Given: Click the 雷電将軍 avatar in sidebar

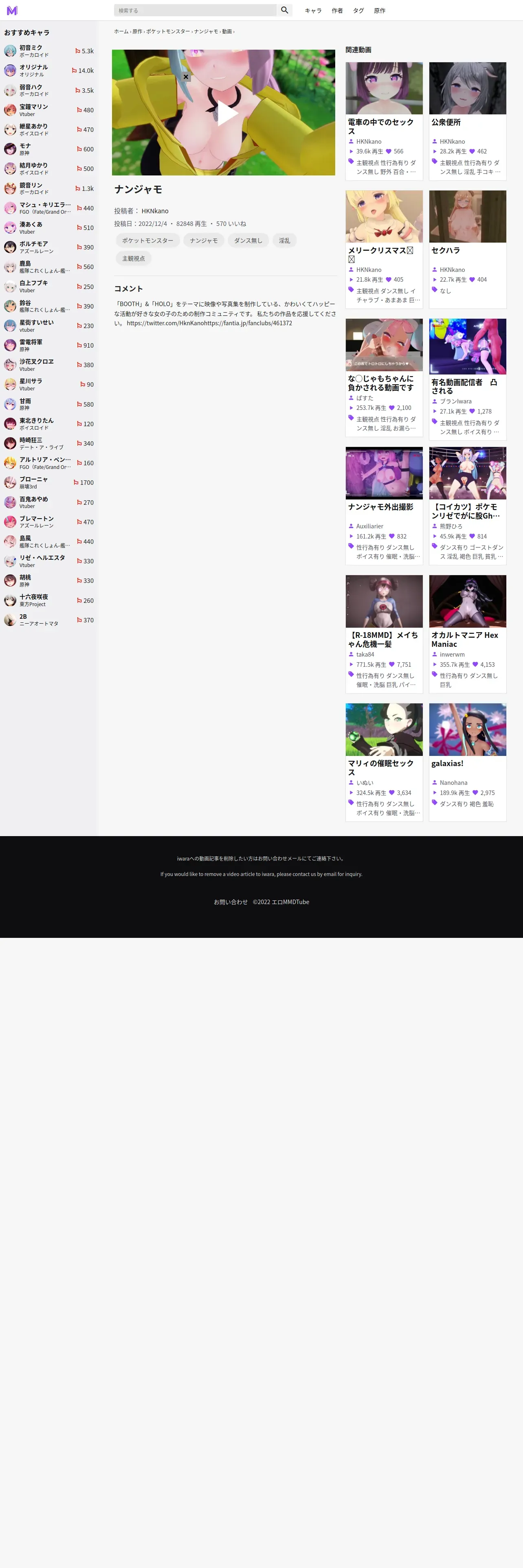Looking at the screenshot, I should [10, 345].
